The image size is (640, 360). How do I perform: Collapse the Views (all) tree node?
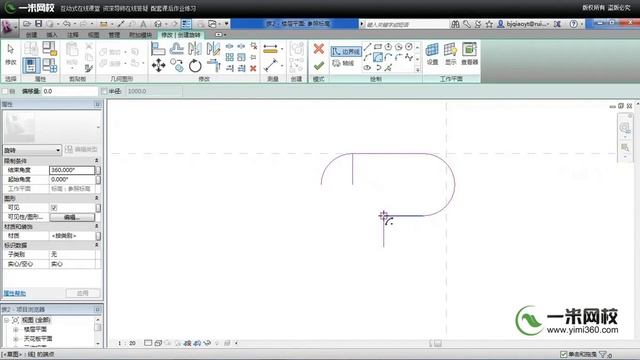point(7,320)
